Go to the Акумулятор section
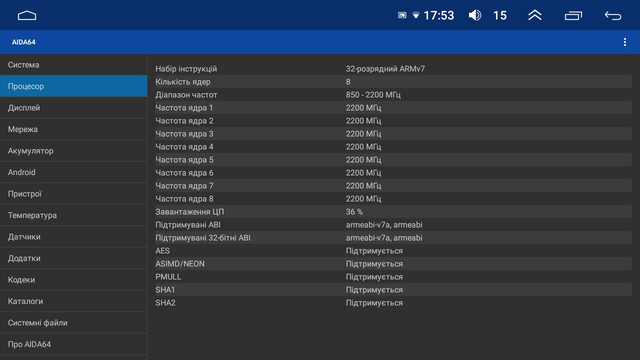The height and width of the screenshot is (360, 640). pyautogui.click(x=73, y=151)
